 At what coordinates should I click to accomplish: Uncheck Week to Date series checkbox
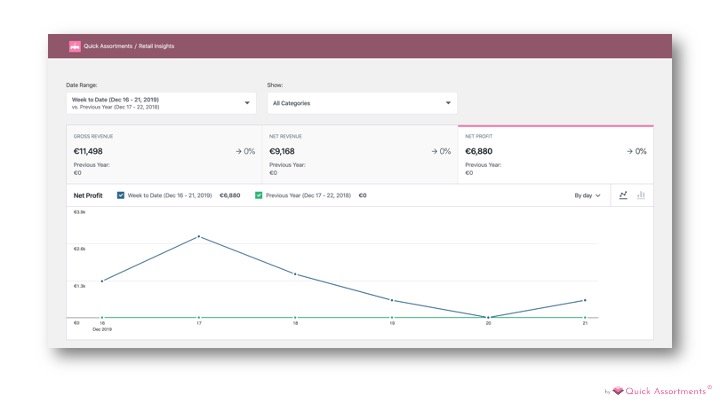pyautogui.click(x=120, y=195)
